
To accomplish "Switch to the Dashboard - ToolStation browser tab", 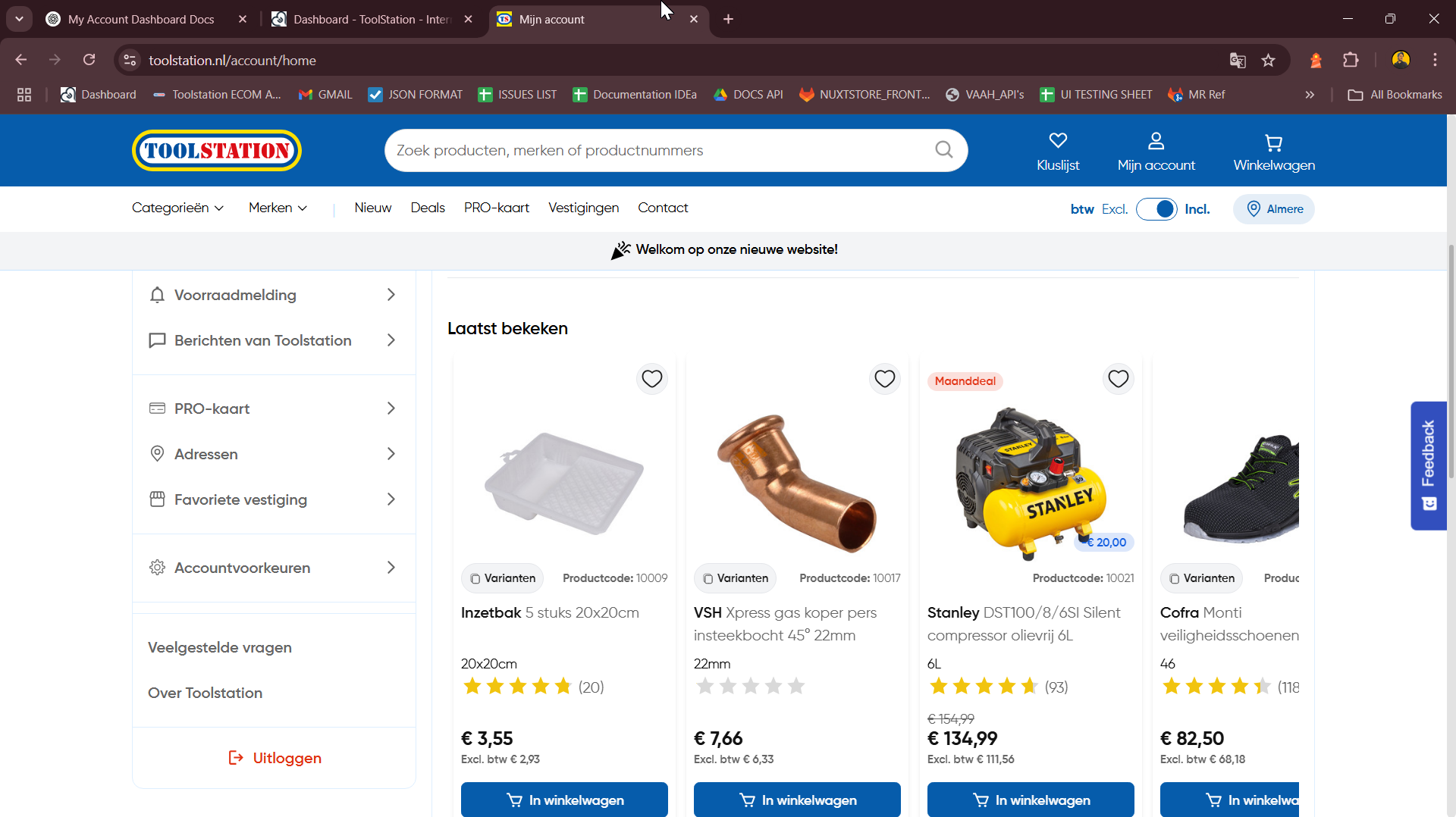I will tap(364, 19).
